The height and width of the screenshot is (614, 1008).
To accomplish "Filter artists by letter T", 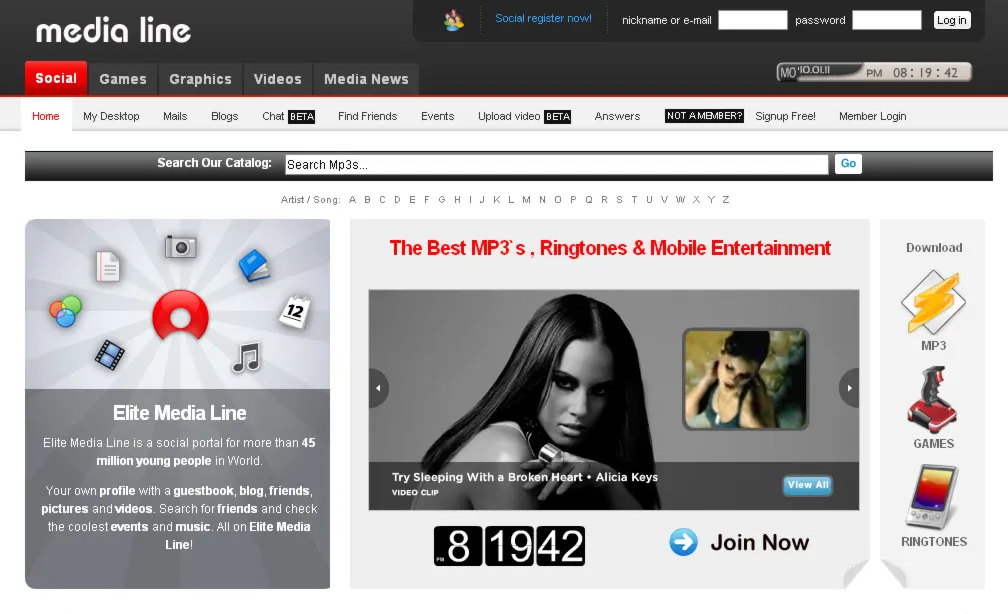I will pyautogui.click(x=634, y=199).
